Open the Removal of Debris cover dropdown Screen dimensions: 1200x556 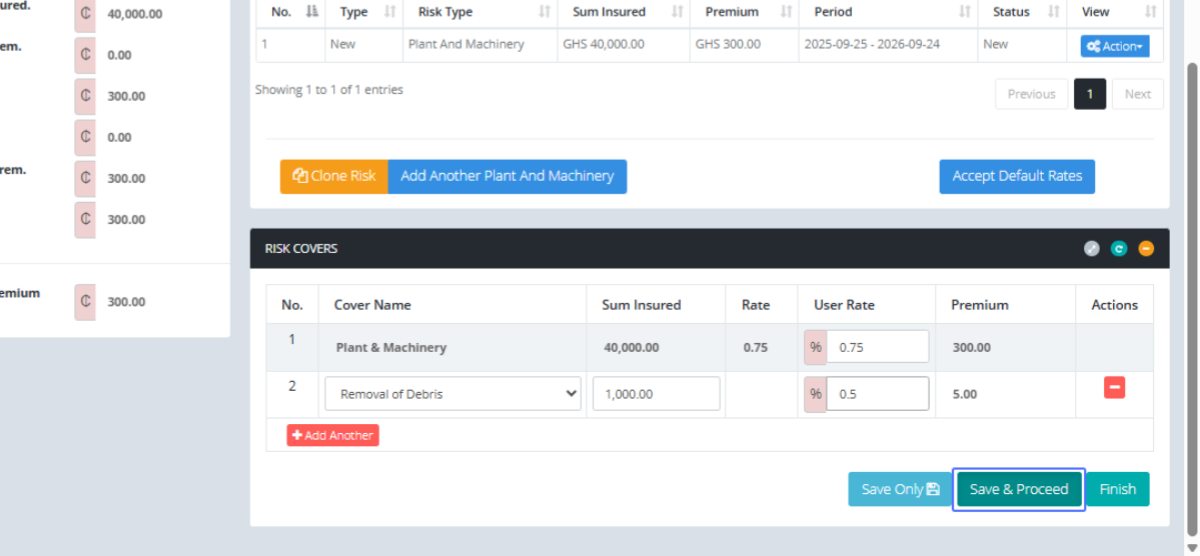pos(453,394)
